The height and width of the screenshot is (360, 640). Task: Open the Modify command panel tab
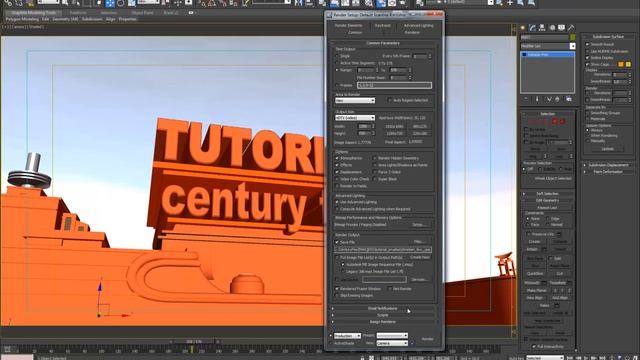click(533, 27)
